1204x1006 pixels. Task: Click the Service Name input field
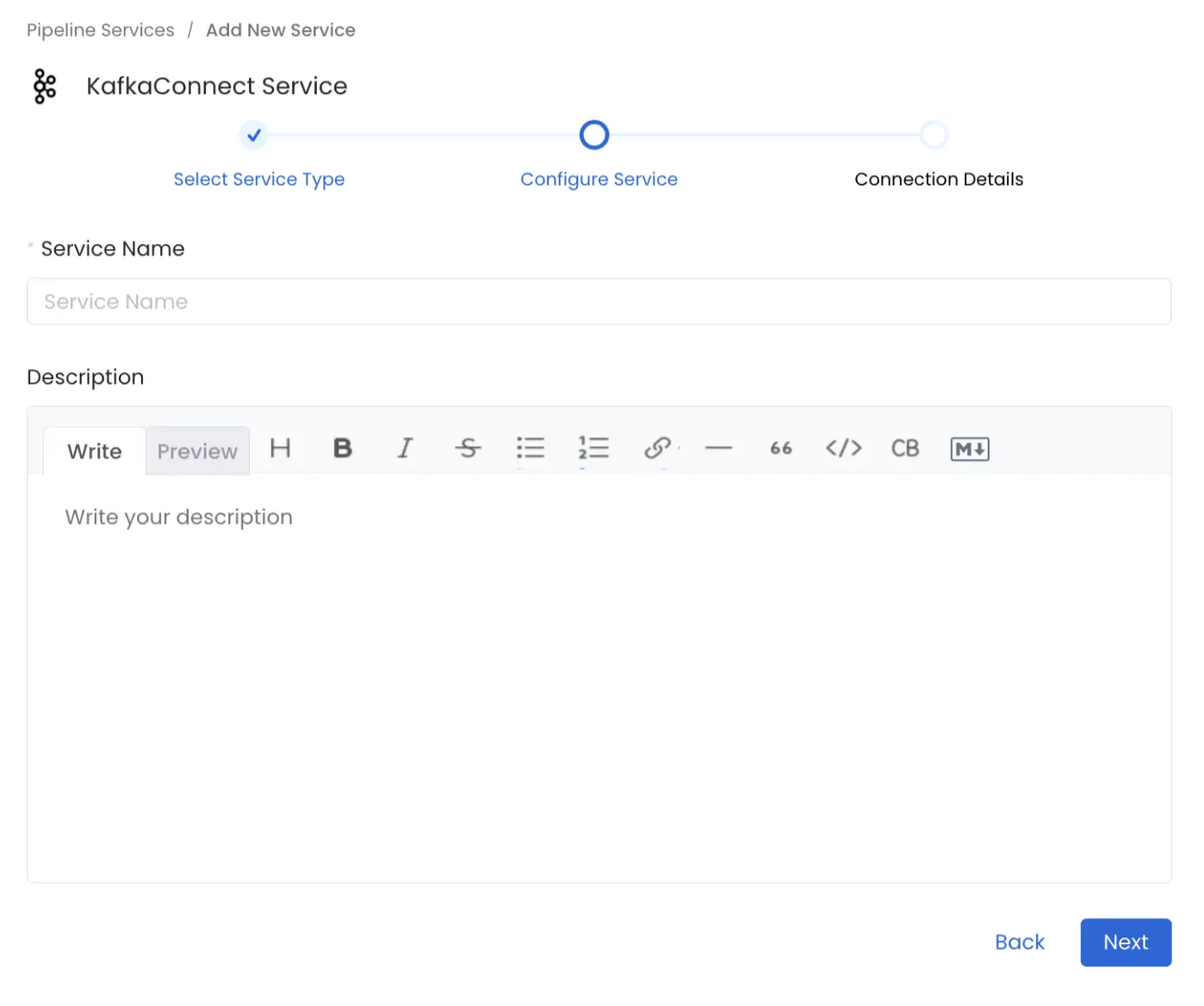click(599, 301)
